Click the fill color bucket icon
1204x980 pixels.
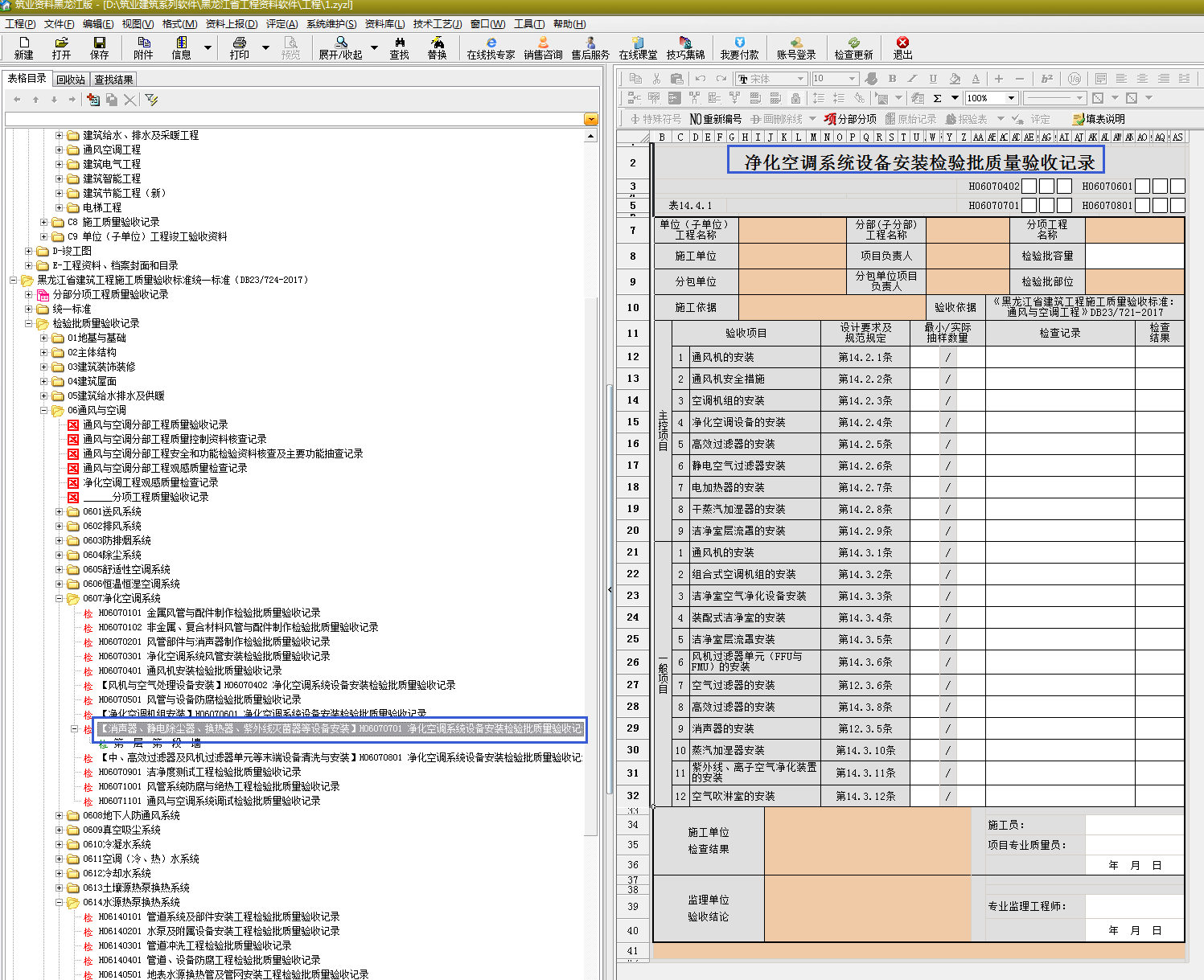tap(955, 78)
